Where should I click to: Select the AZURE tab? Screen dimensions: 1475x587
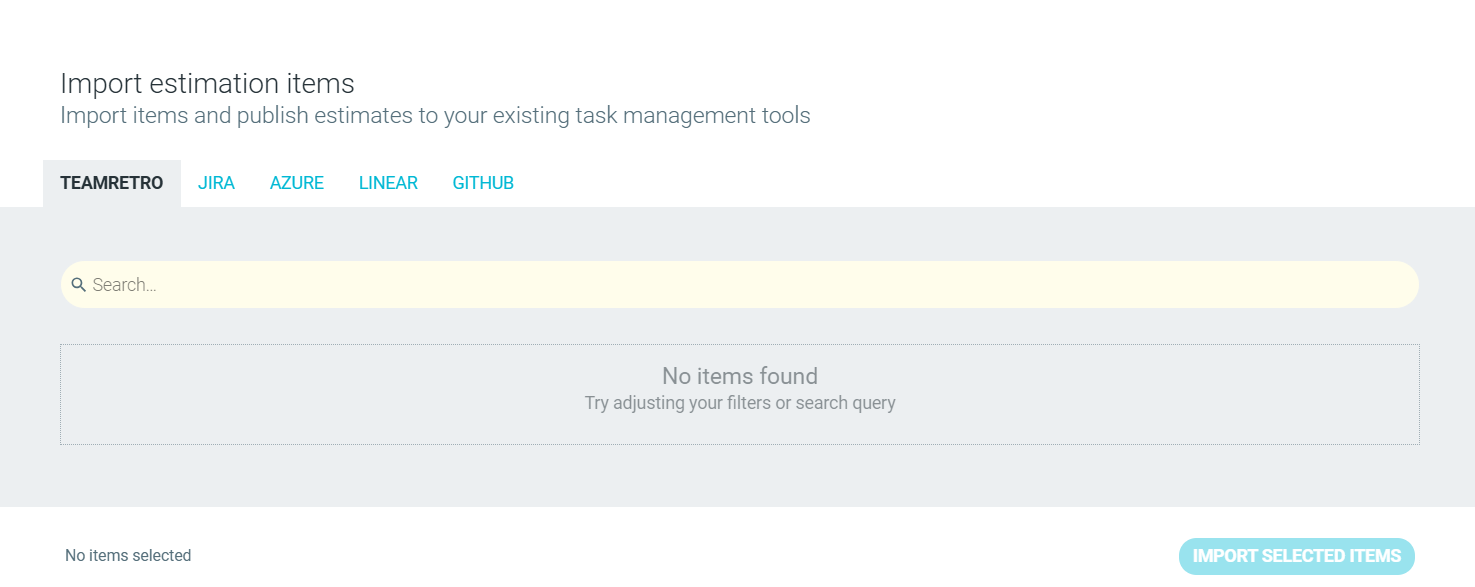click(x=297, y=183)
